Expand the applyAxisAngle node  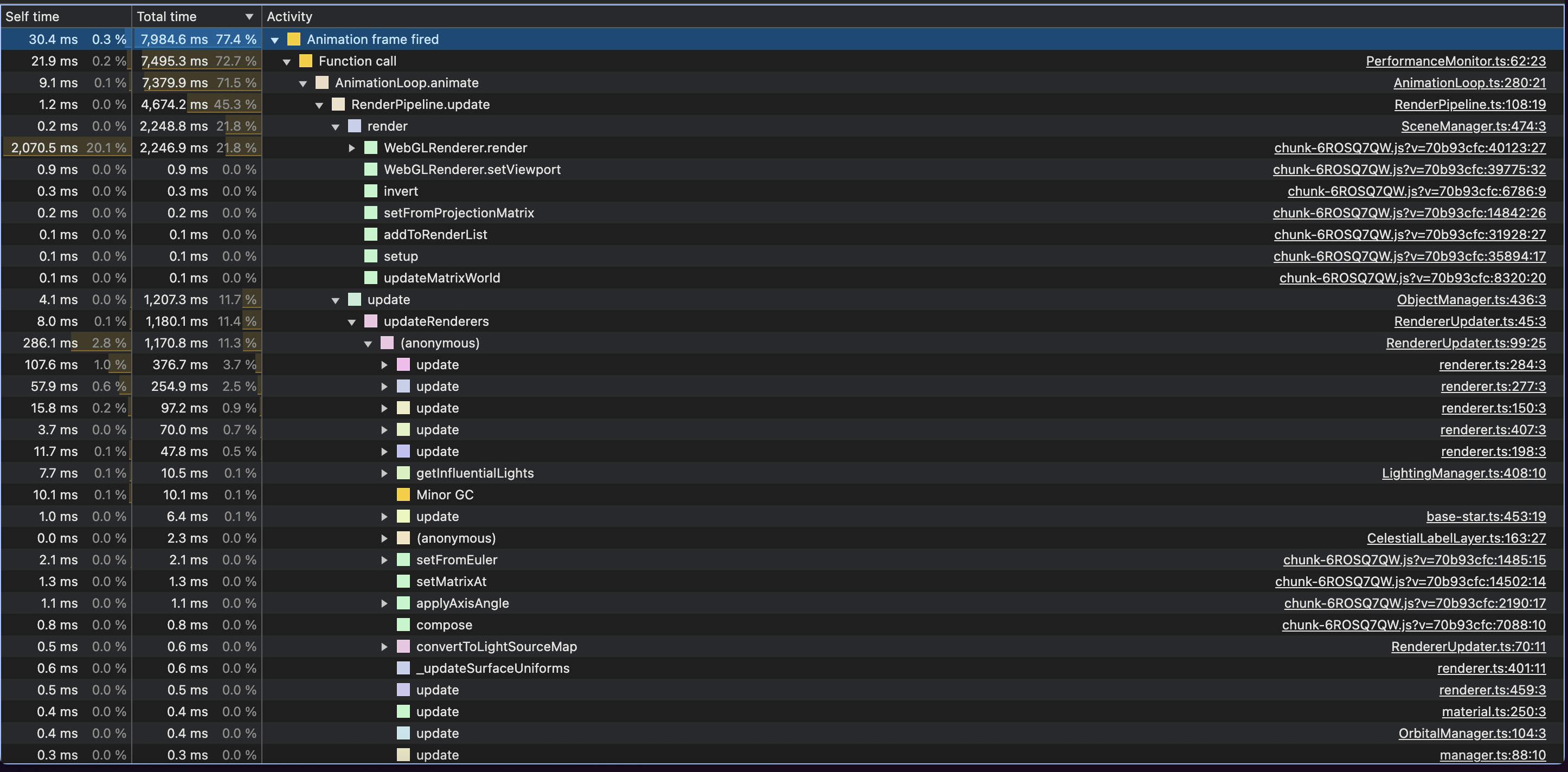tap(384, 603)
